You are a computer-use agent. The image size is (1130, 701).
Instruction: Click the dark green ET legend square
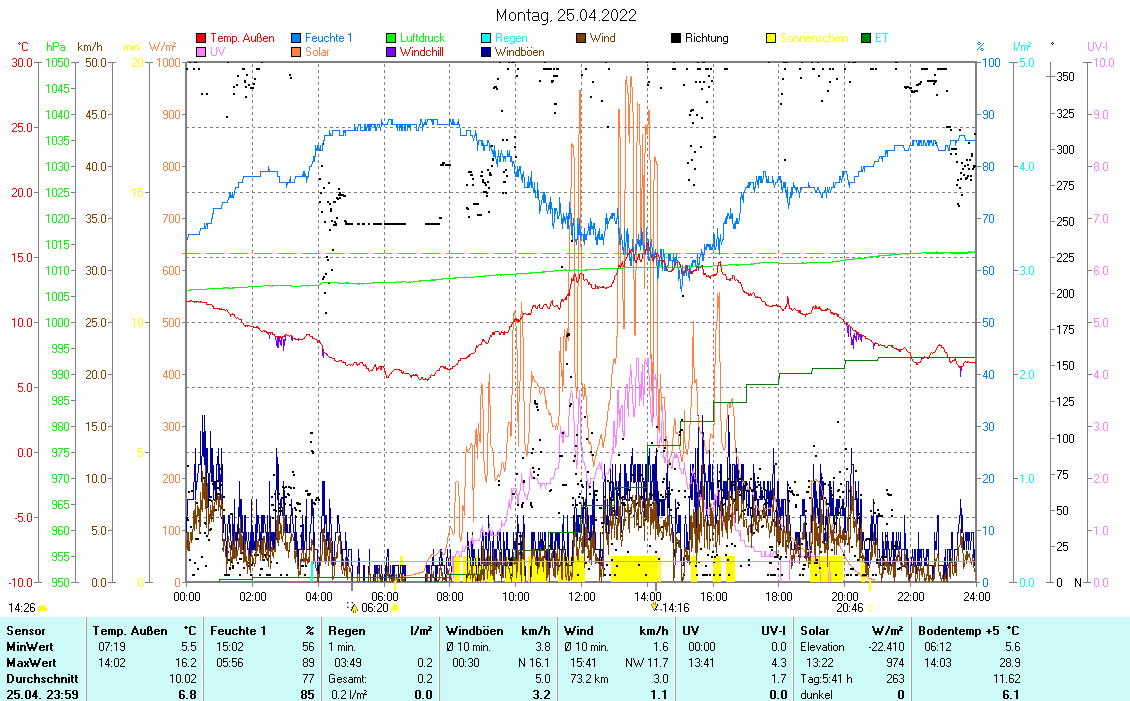click(867, 39)
